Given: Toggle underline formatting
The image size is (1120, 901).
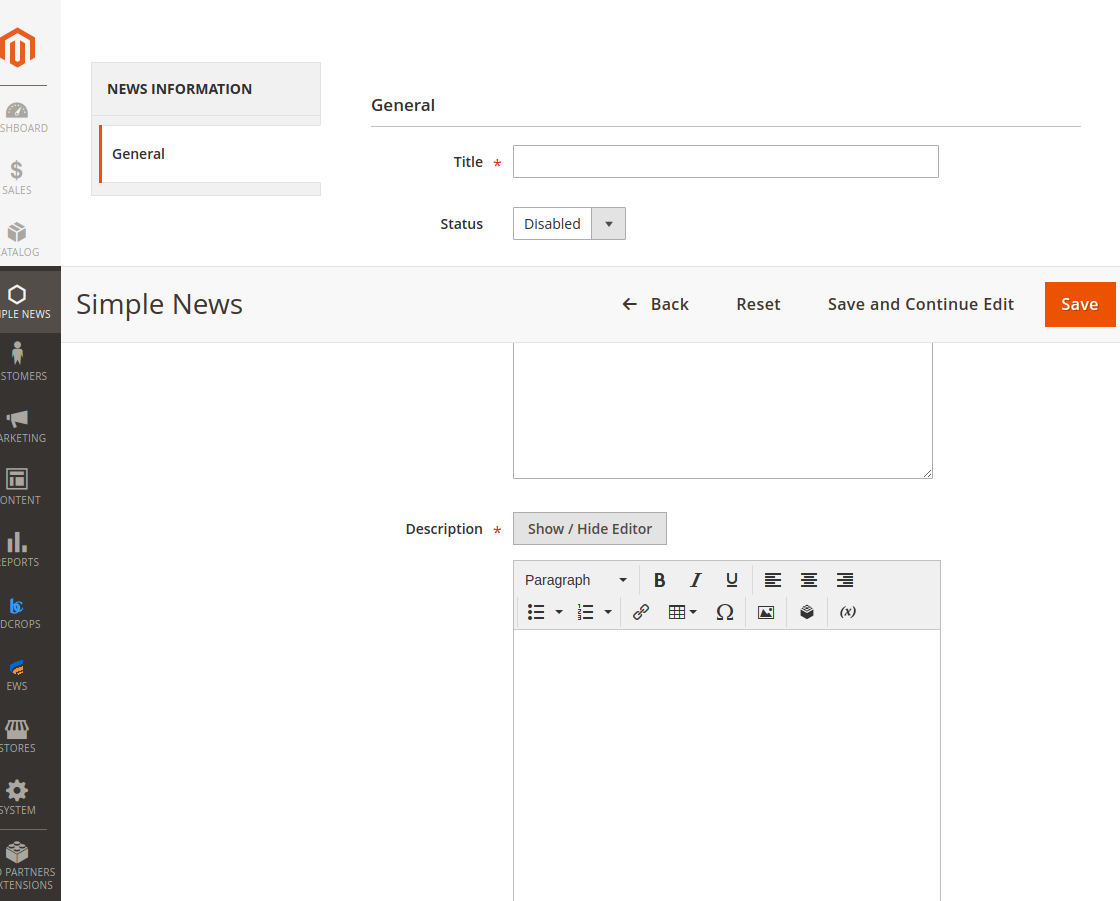Looking at the screenshot, I should click(x=731, y=580).
